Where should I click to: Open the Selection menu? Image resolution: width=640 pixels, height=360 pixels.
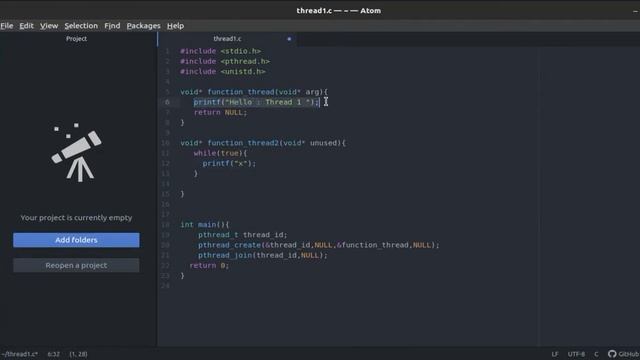[81, 26]
